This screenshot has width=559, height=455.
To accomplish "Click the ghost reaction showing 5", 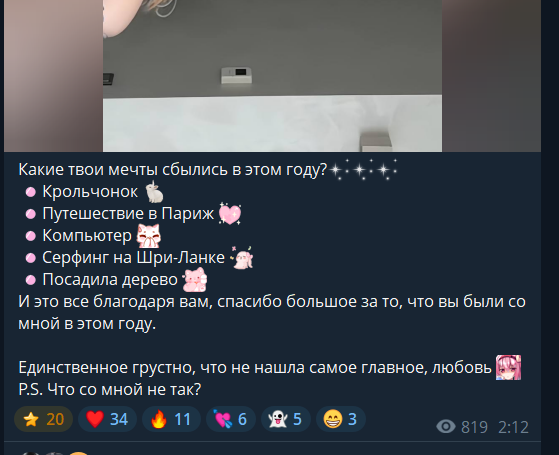I will 286,419.
